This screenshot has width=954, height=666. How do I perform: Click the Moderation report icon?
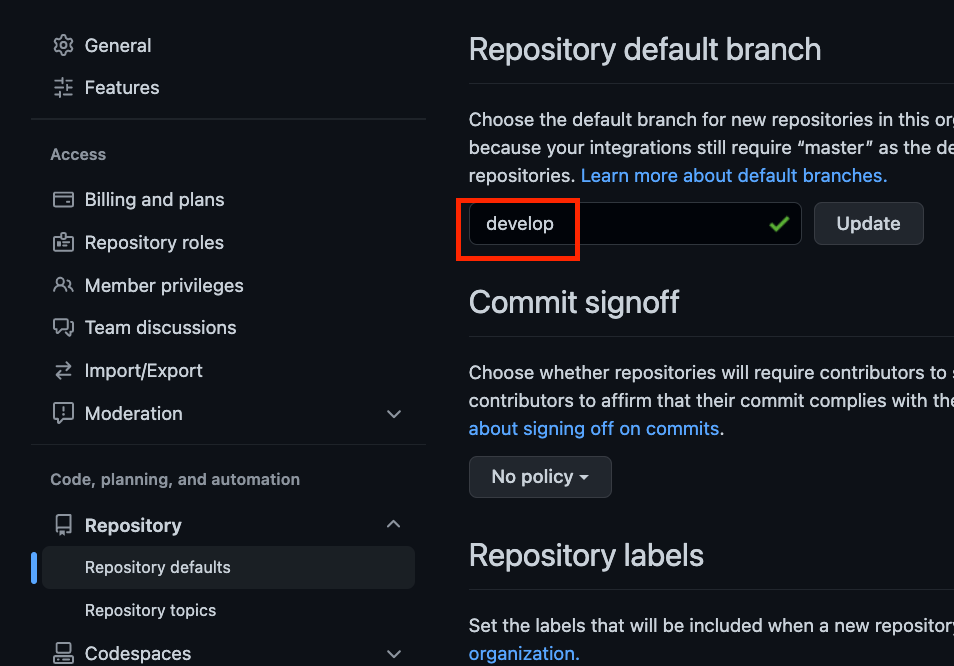tap(63, 413)
